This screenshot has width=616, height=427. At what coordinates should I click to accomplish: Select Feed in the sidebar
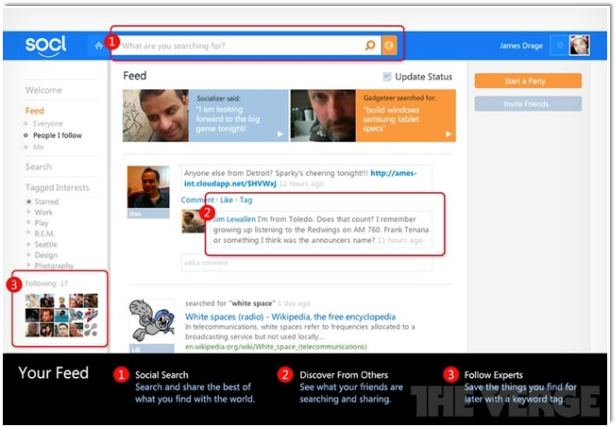point(35,111)
